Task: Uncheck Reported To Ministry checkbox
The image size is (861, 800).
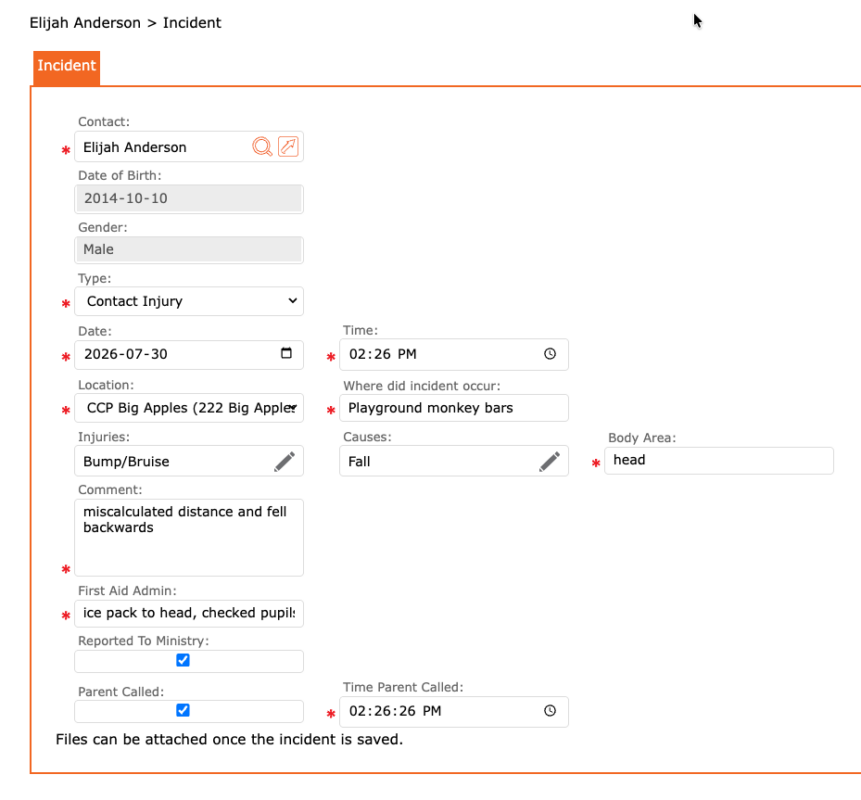Action: pos(183,660)
